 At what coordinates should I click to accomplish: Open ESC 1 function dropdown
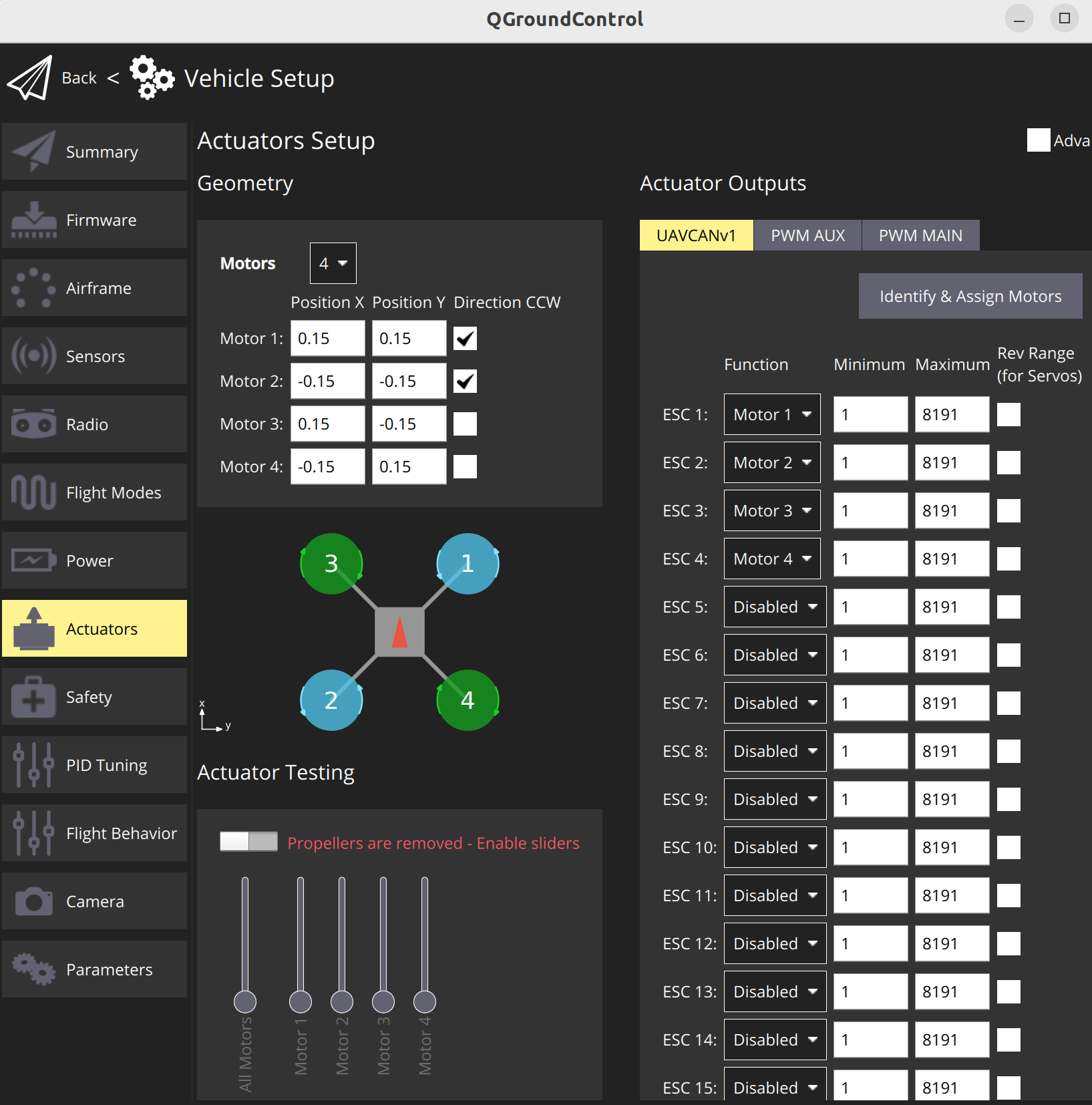pos(773,415)
